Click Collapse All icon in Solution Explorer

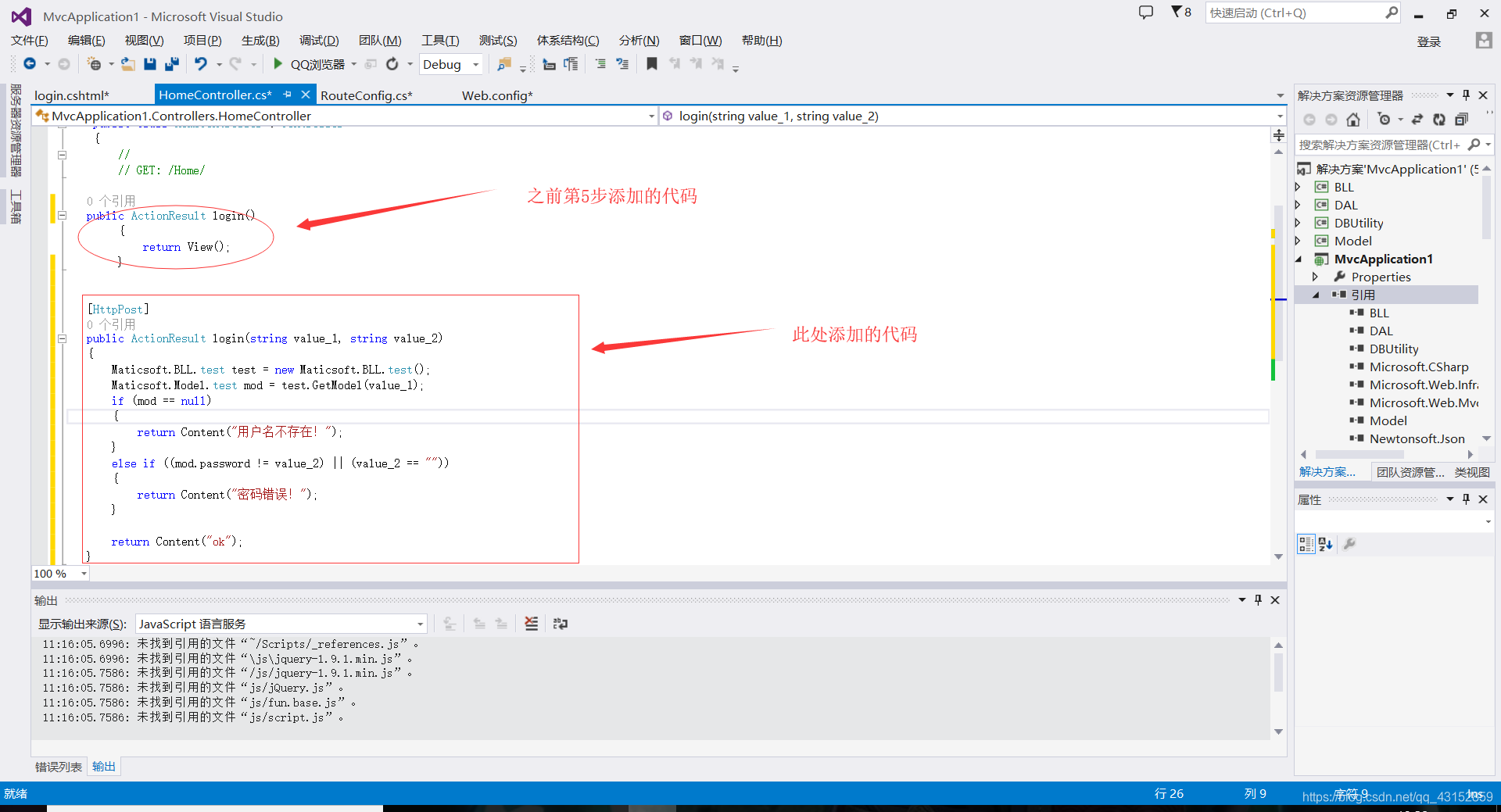coord(1461,120)
